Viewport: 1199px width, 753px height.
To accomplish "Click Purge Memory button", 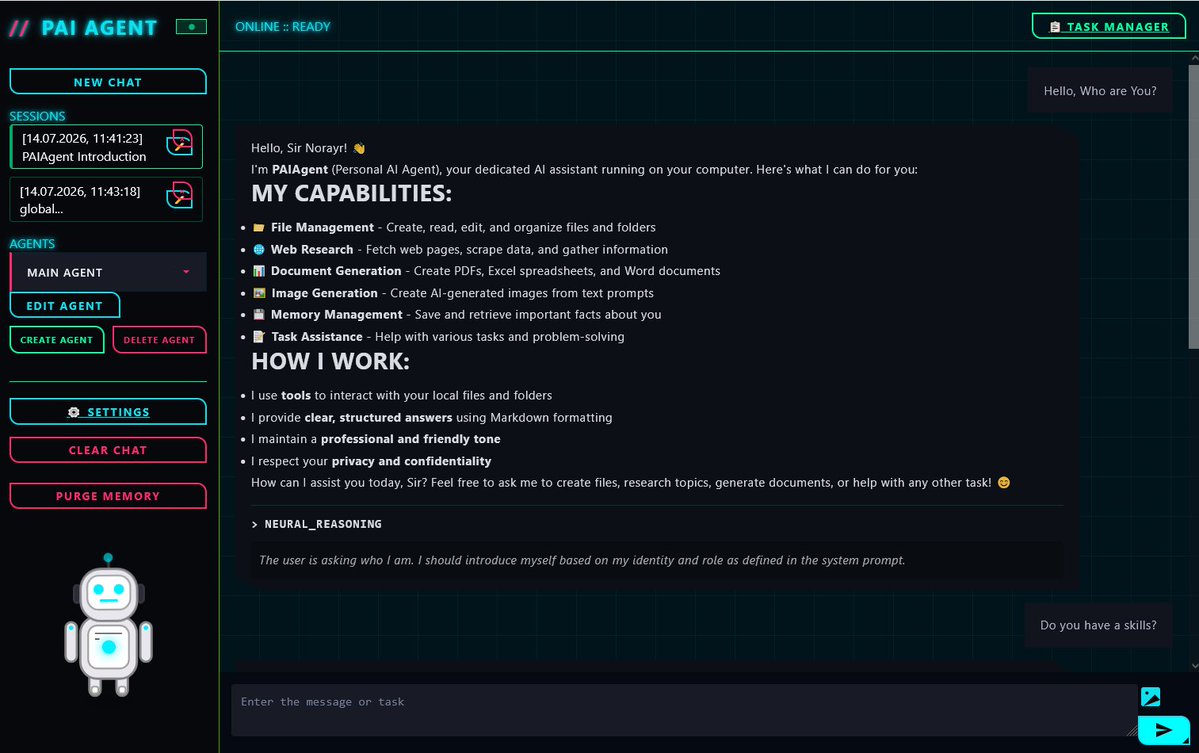I will click(x=108, y=495).
